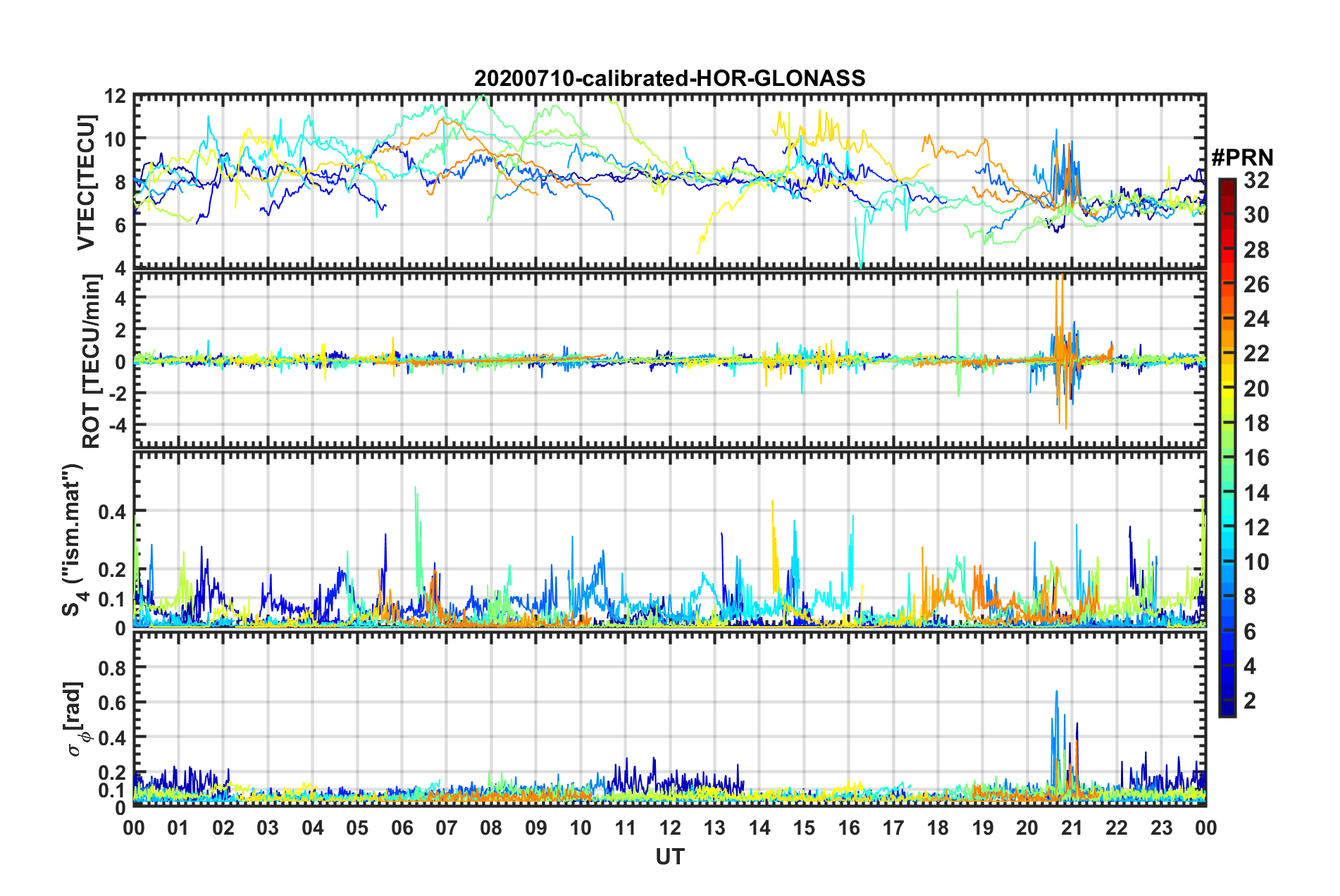Click the ROT axis tick value -4
The image size is (1340, 896).
coord(118,425)
